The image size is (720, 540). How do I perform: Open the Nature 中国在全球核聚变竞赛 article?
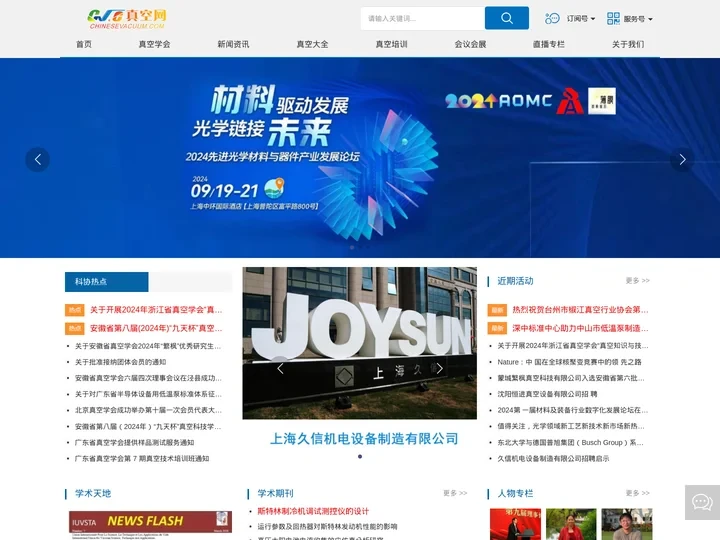point(569,362)
